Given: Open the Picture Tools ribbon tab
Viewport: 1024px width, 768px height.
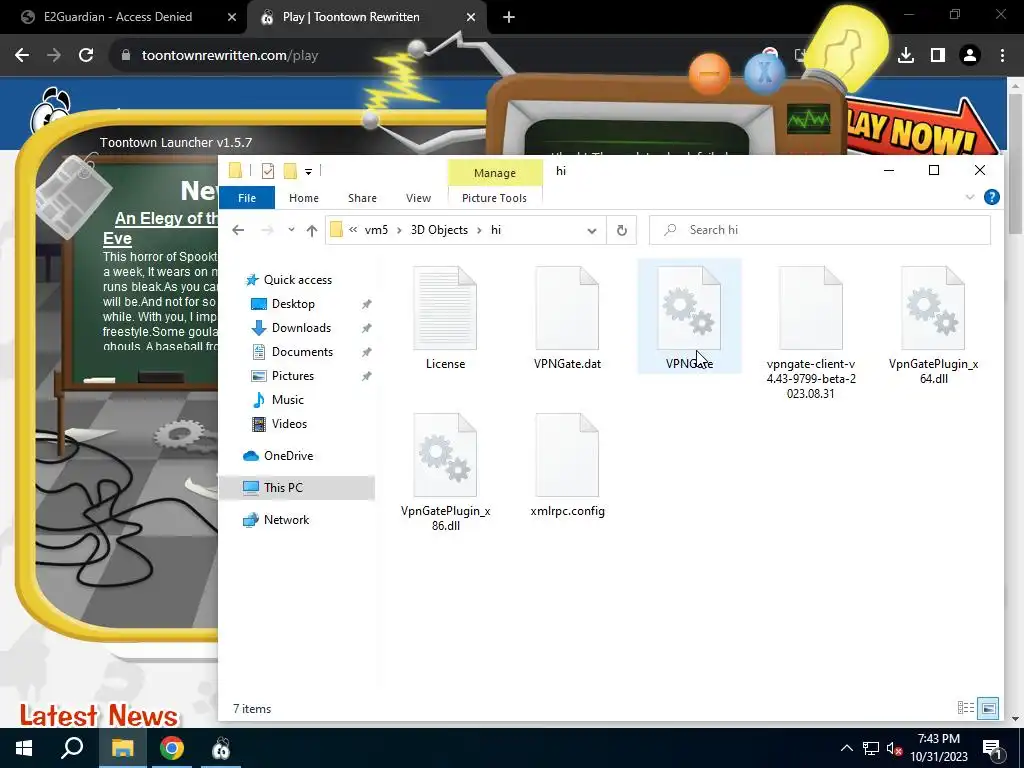Looking at the screenshot, I should click(x=494, y=198).
